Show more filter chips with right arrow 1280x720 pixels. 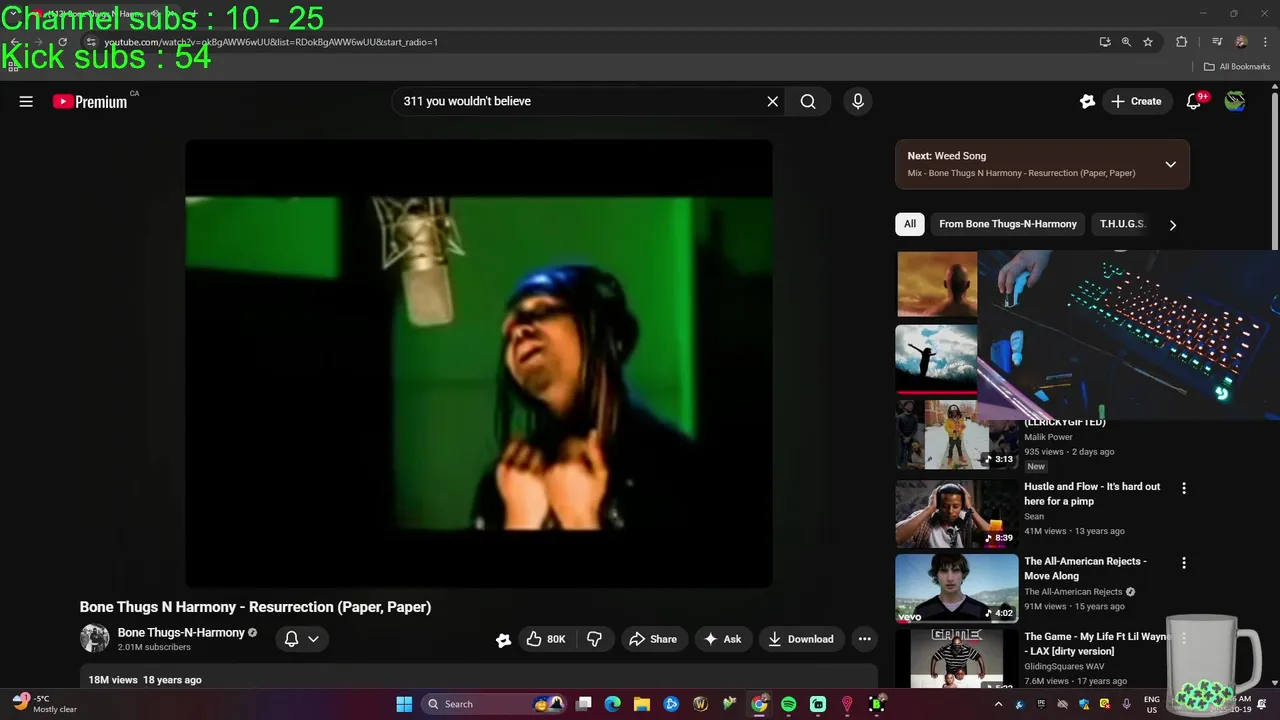pos(1172,225)
